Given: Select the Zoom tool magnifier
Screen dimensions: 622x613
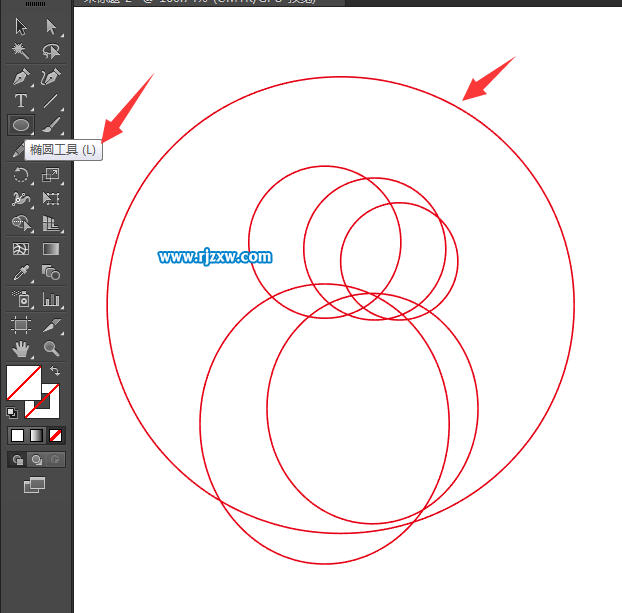Looking at the screenshot, I should pos(52,349).
